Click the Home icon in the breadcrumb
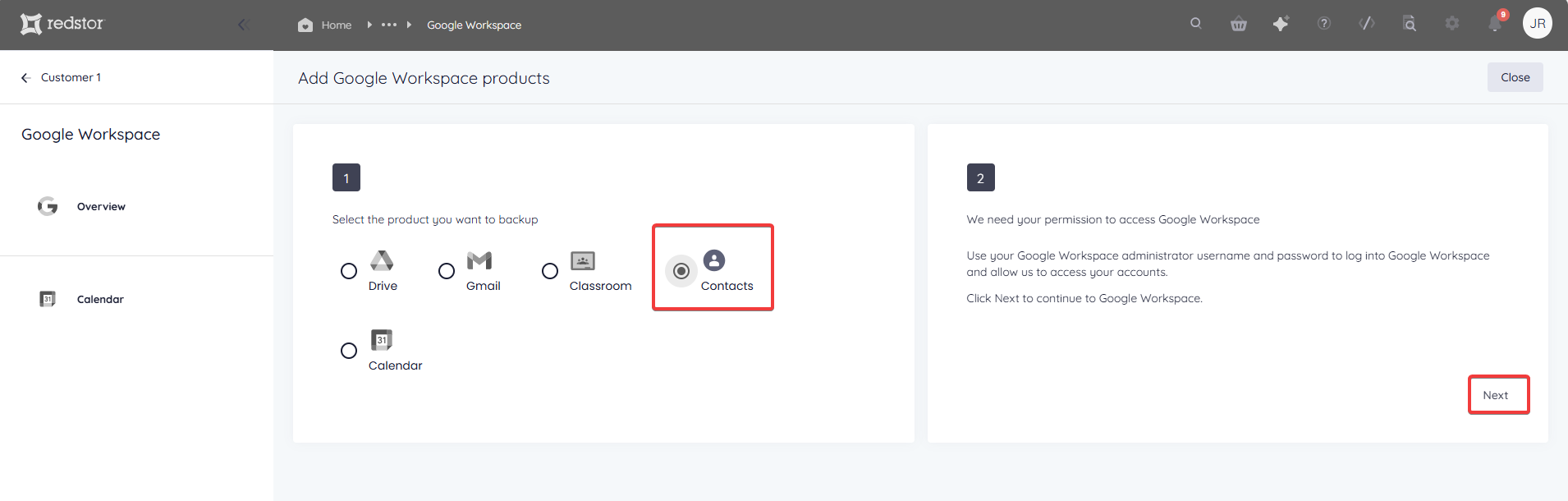Screen dimensions: 1568x501 pos(305,25)
